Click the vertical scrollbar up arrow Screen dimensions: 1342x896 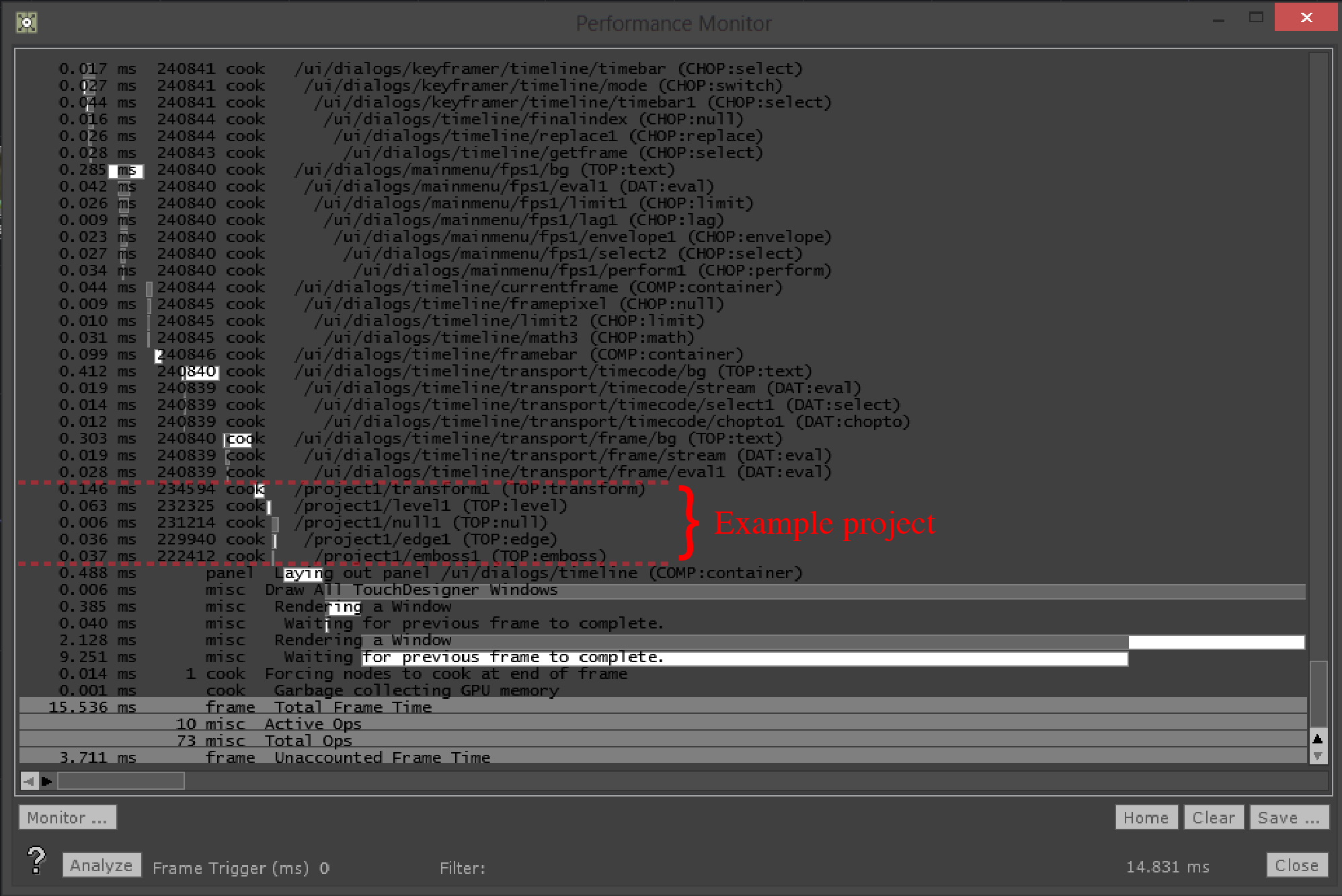1317,739
